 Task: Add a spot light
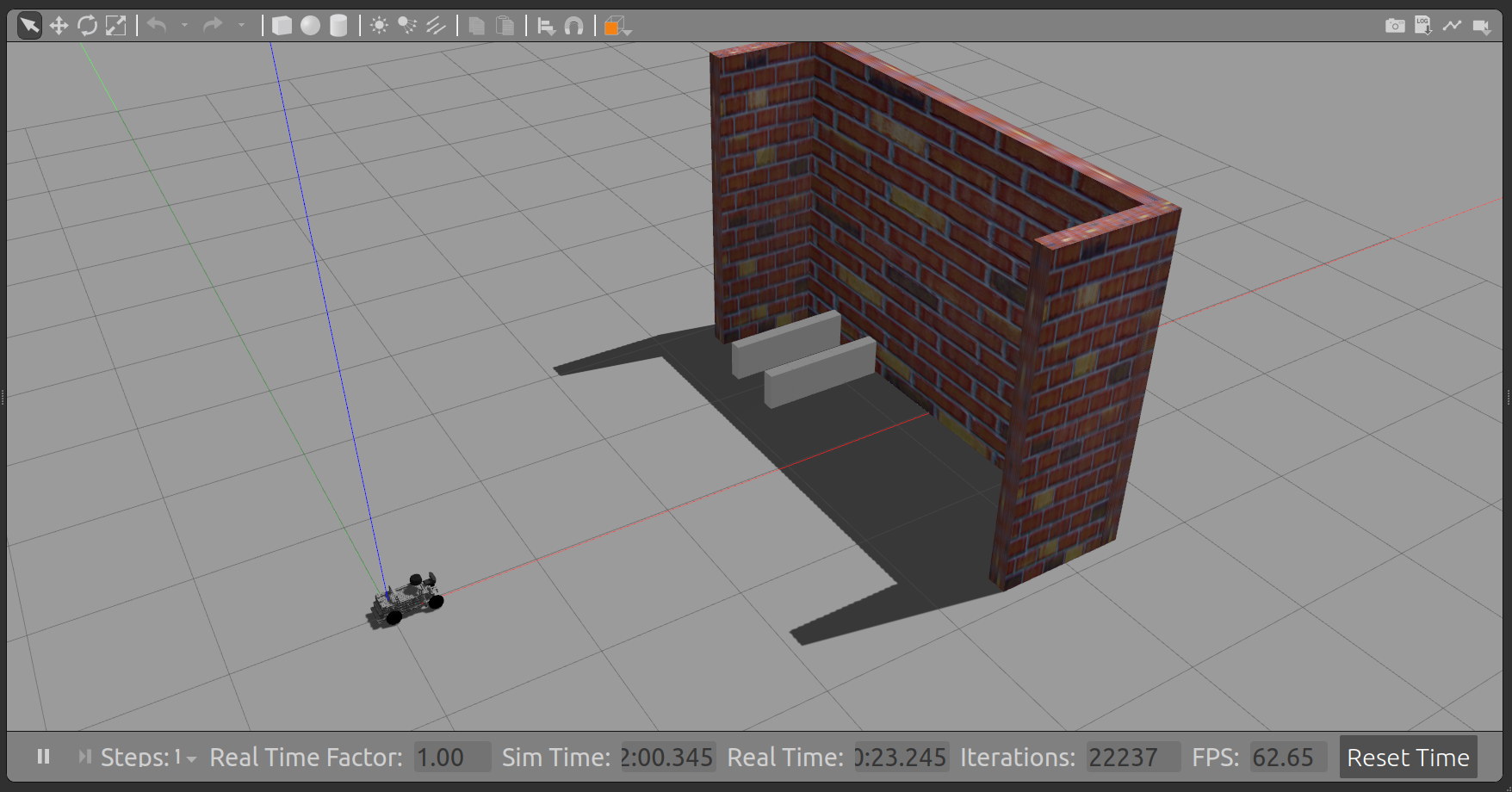[407, 26]
